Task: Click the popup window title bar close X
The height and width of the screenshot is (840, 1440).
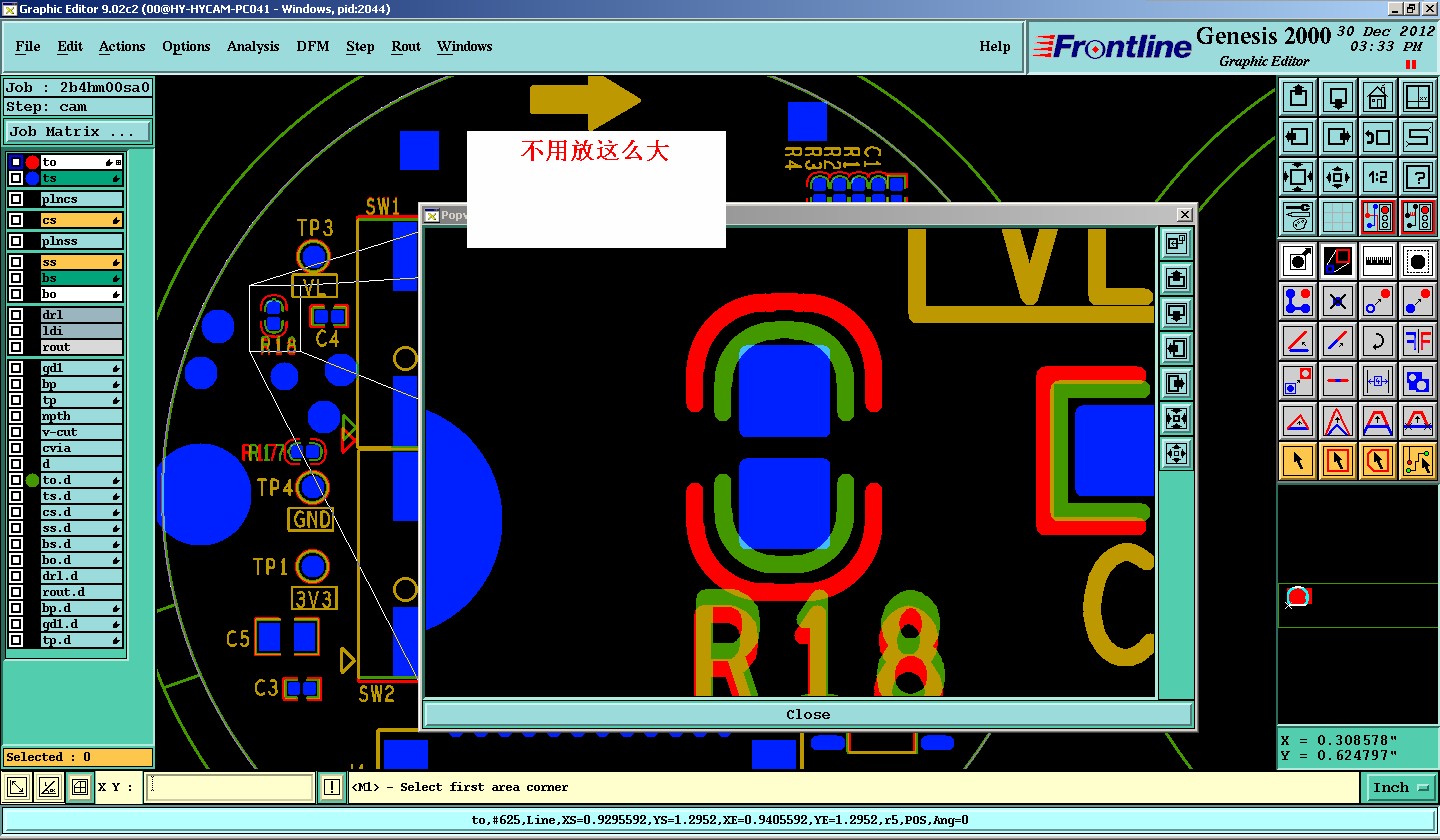Action: (x=1184, y=214)
